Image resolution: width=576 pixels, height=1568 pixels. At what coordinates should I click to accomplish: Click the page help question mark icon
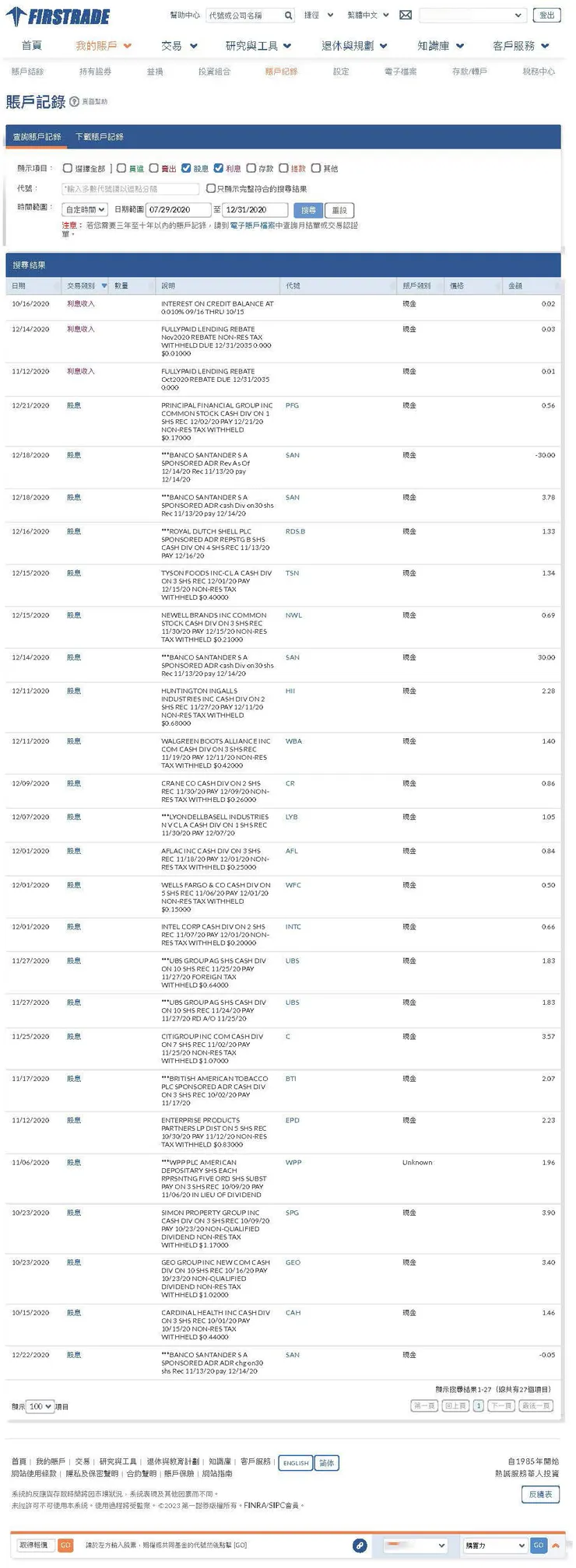click(74, 101)
